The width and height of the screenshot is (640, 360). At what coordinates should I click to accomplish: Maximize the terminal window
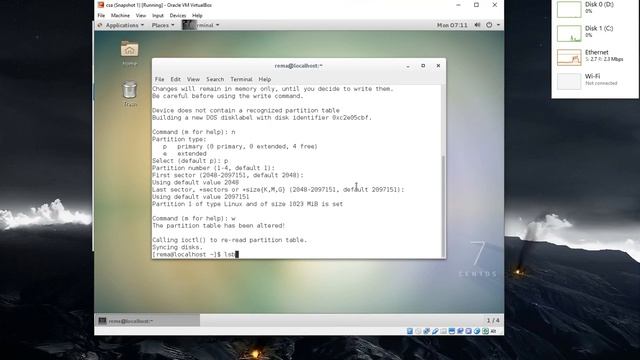[x=423, y=66]
